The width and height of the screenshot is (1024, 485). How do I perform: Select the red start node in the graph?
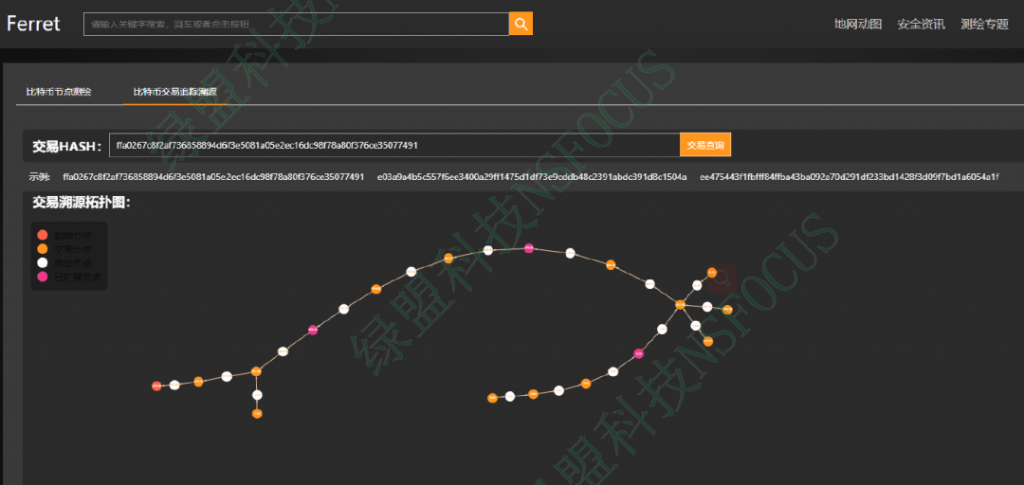click(x=156, y=386)
